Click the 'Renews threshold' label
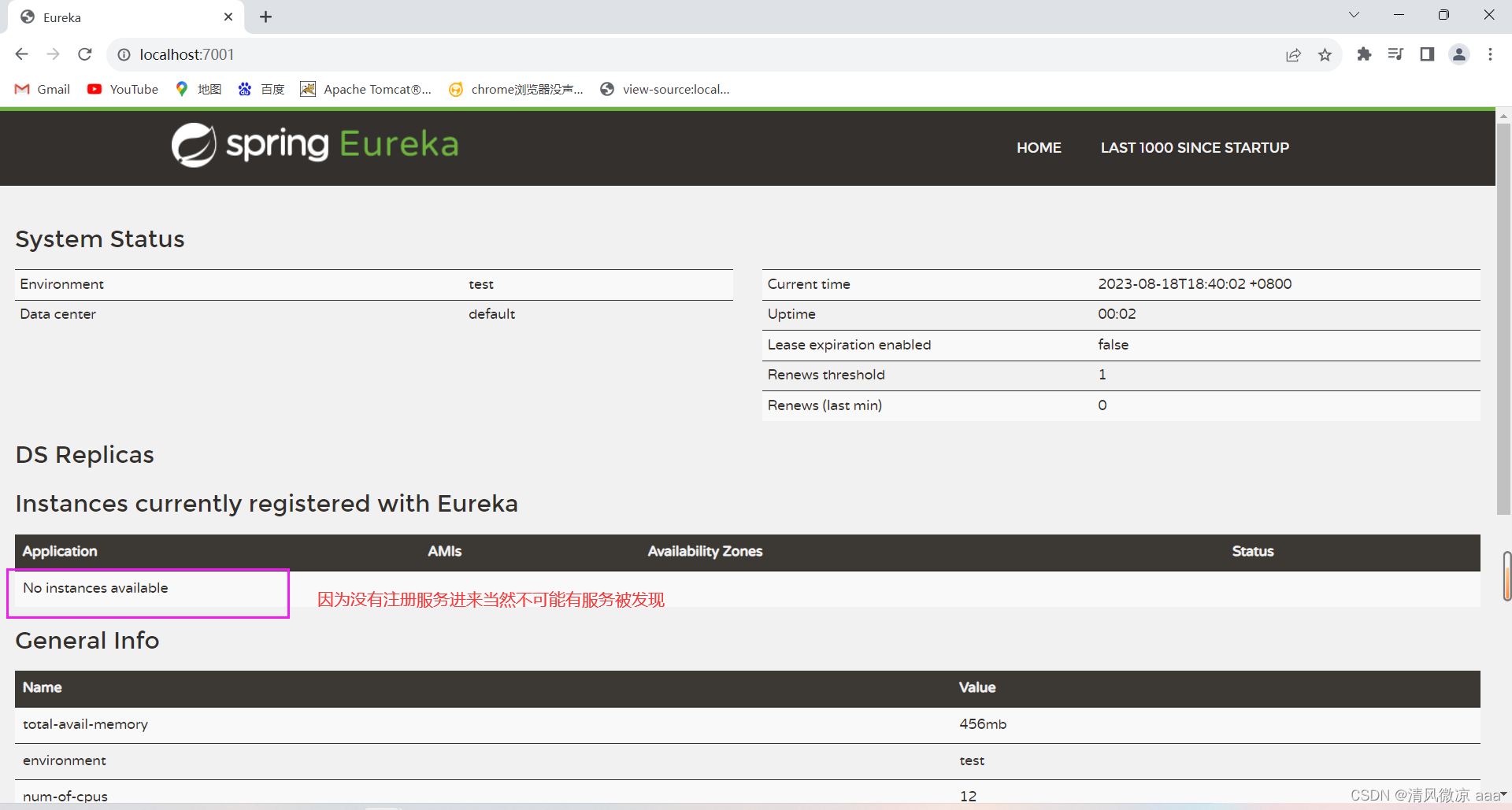The image size is (1512, 810). coord(826,375)
